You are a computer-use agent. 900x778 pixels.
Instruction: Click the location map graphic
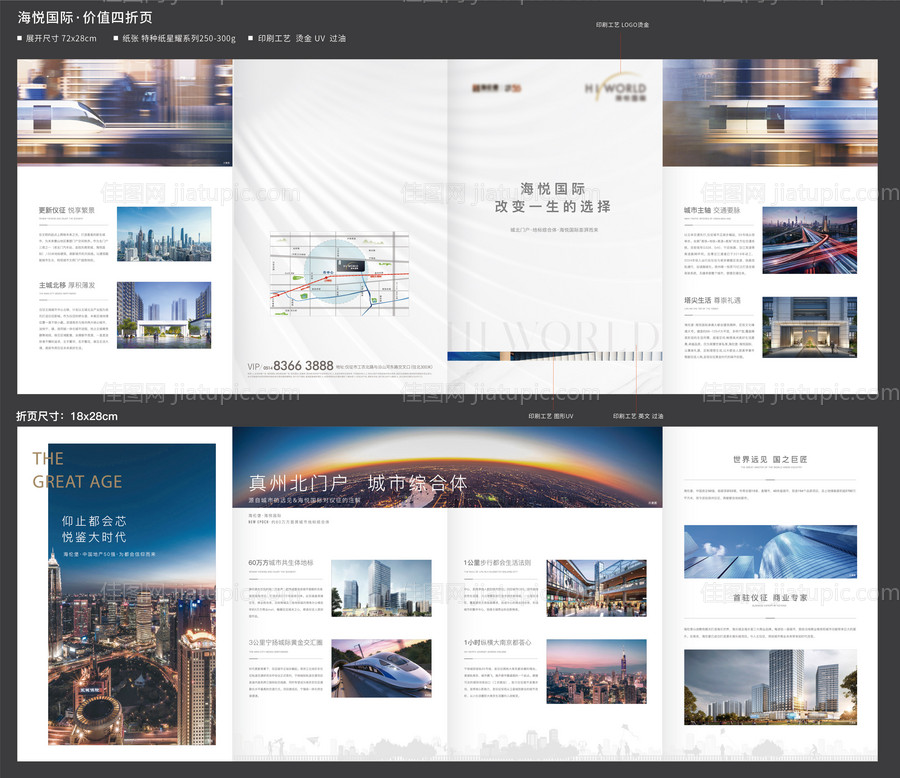(x=340, y=273)
